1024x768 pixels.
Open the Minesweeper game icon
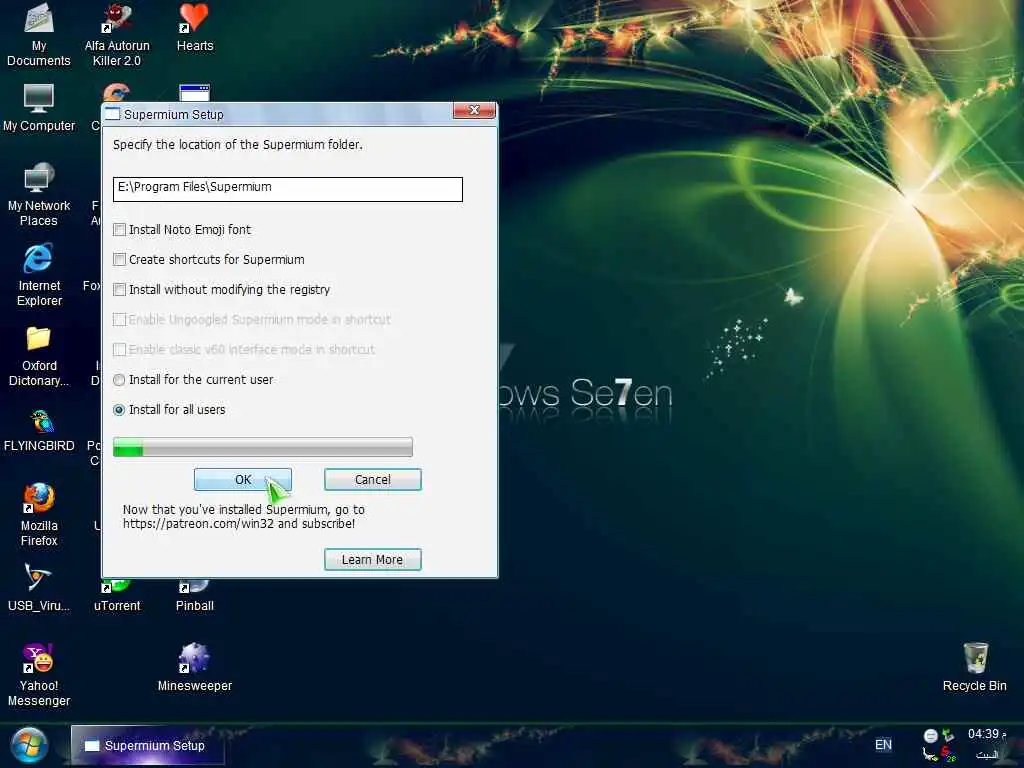(195, 667)
